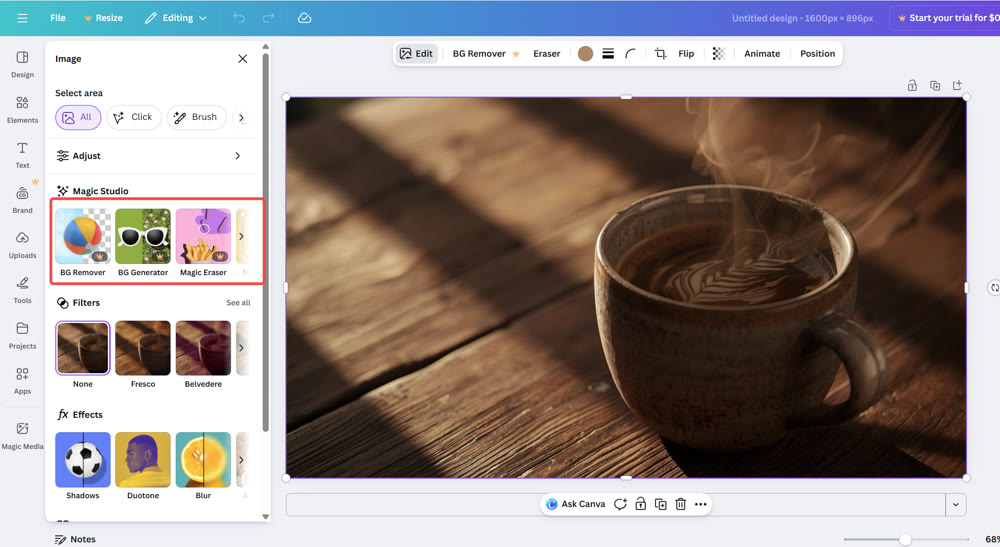Close the Image panel
The image size is (1000, 547).
[x=242, y=59]
